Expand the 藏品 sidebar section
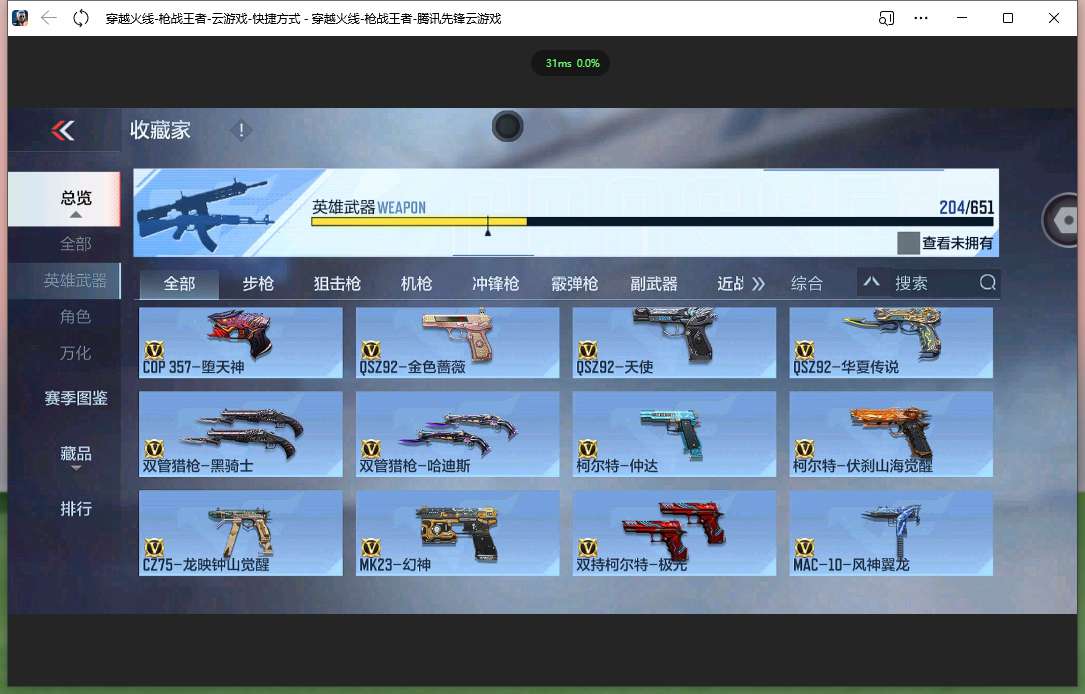Screen dimensions: 1085x694 coord(75,456)
